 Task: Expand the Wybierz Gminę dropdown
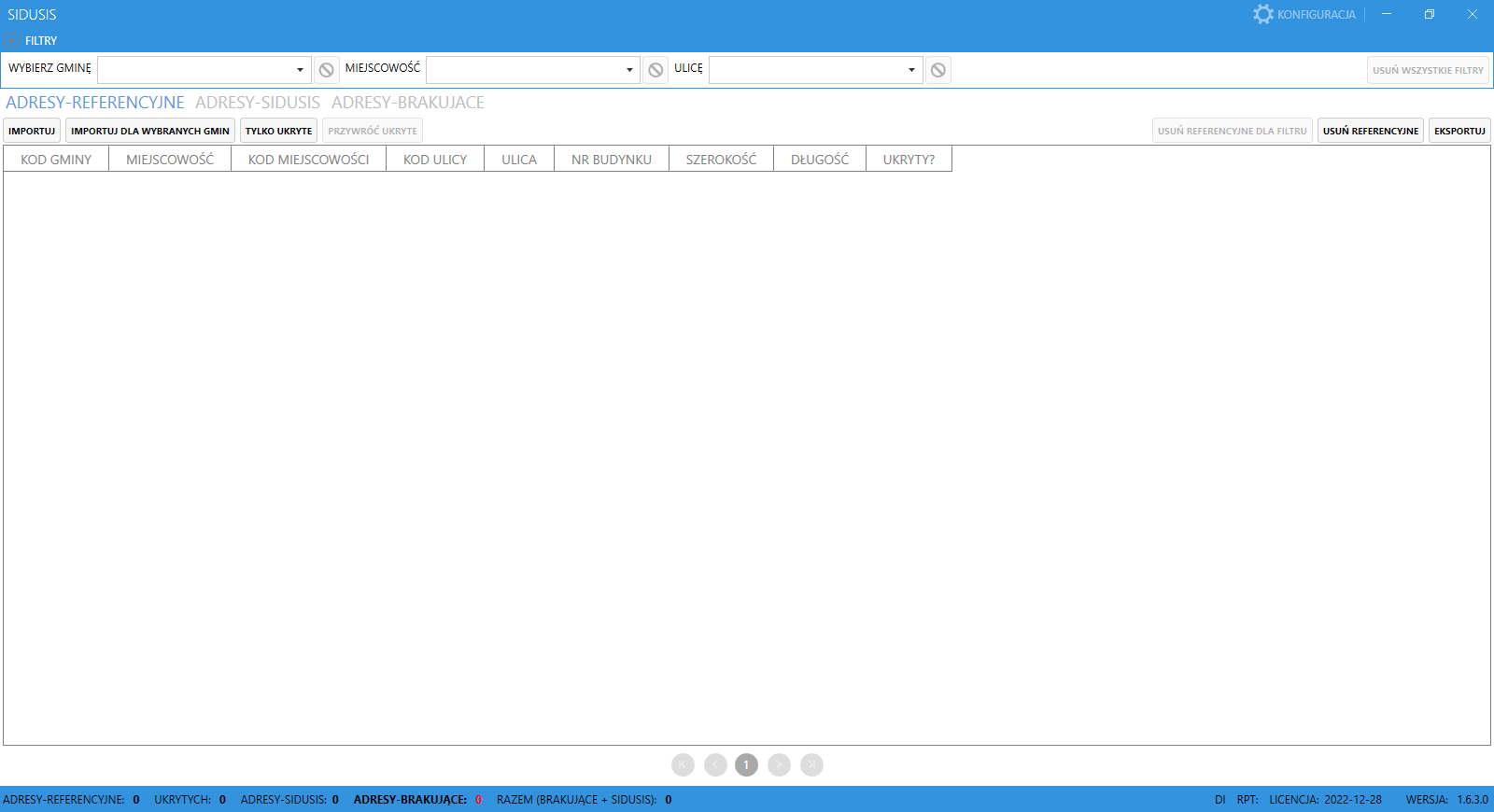[x=300, y=70]
